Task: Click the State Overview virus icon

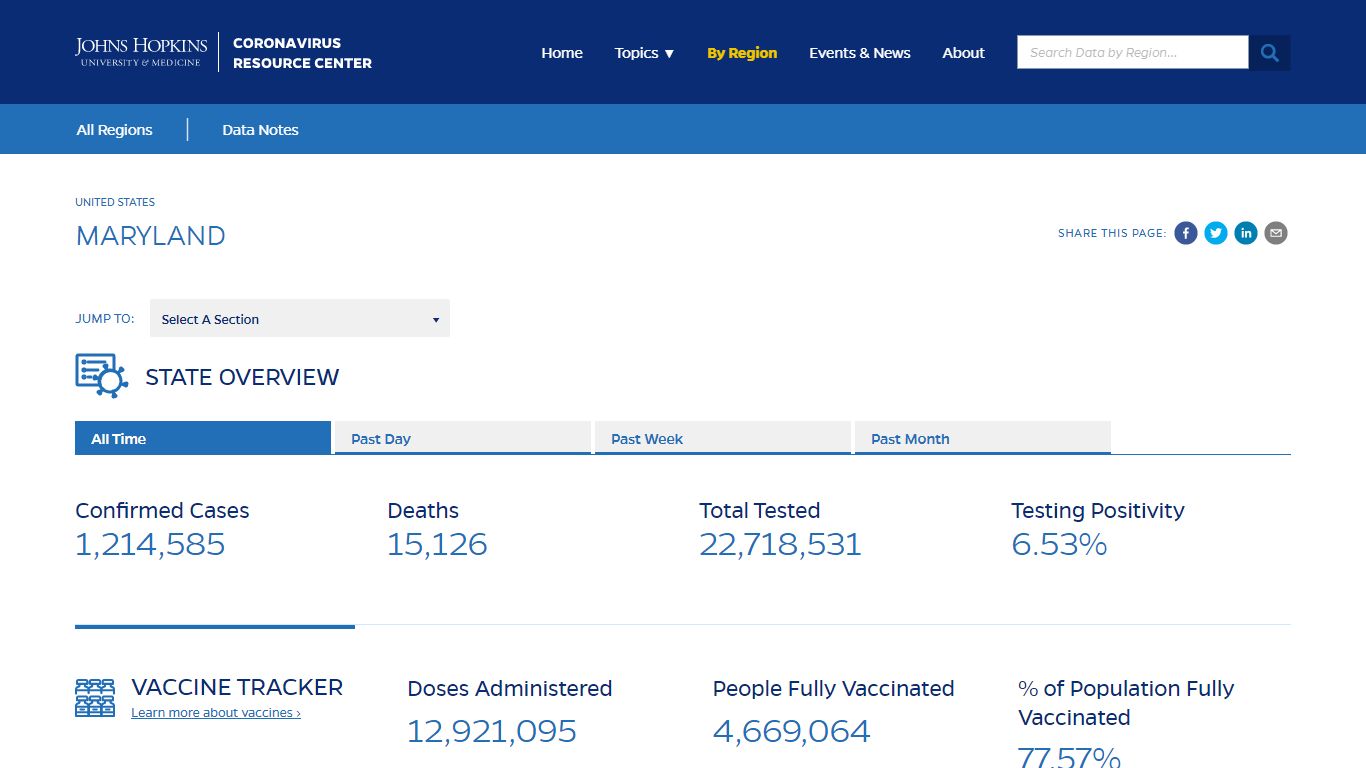Action: pos(101,376)
